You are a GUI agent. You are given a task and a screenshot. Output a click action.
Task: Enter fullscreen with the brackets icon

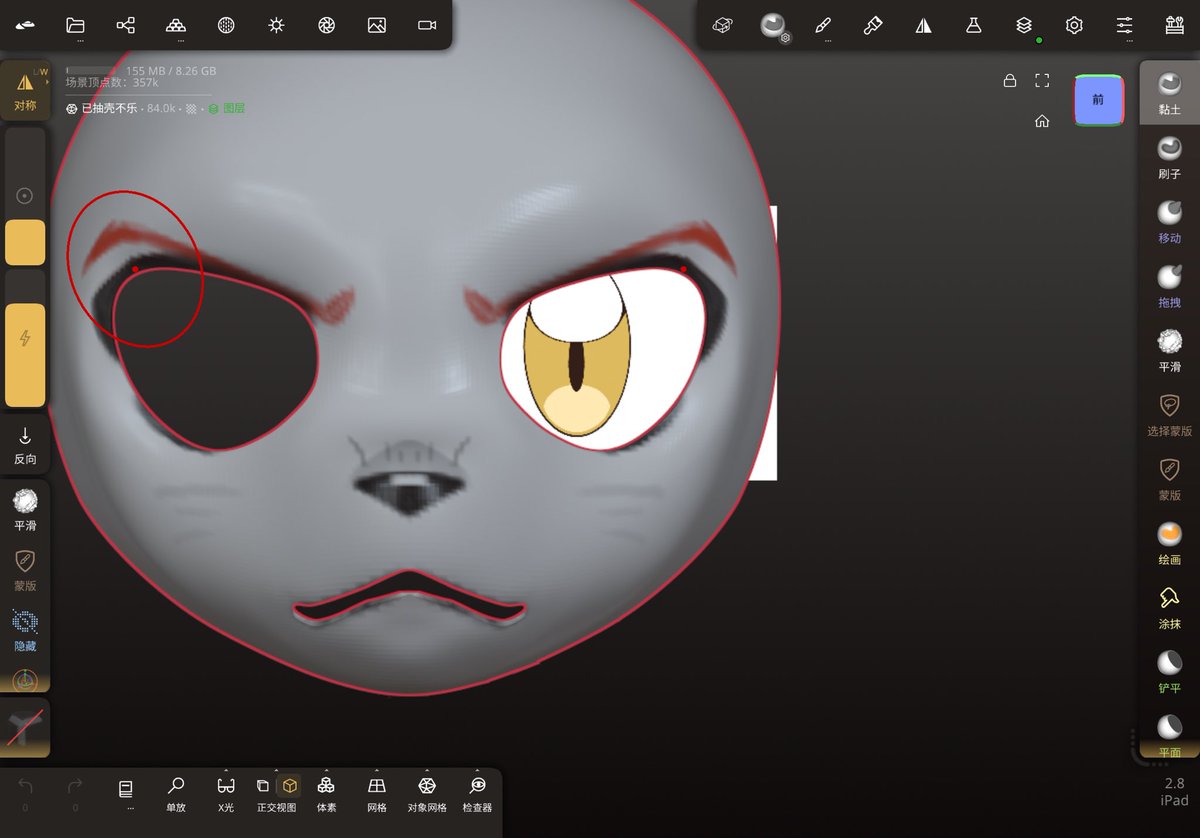pyautogui.click(x=1042, y=81)
